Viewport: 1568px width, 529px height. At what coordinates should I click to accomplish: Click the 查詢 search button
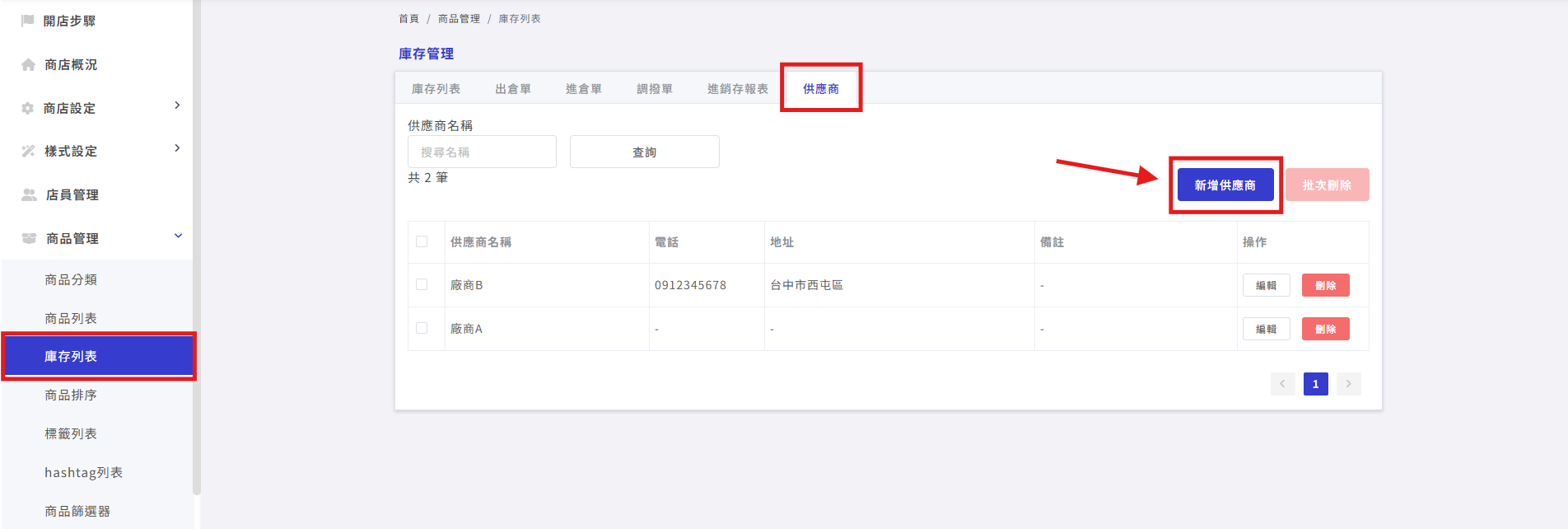coord(645,152)
